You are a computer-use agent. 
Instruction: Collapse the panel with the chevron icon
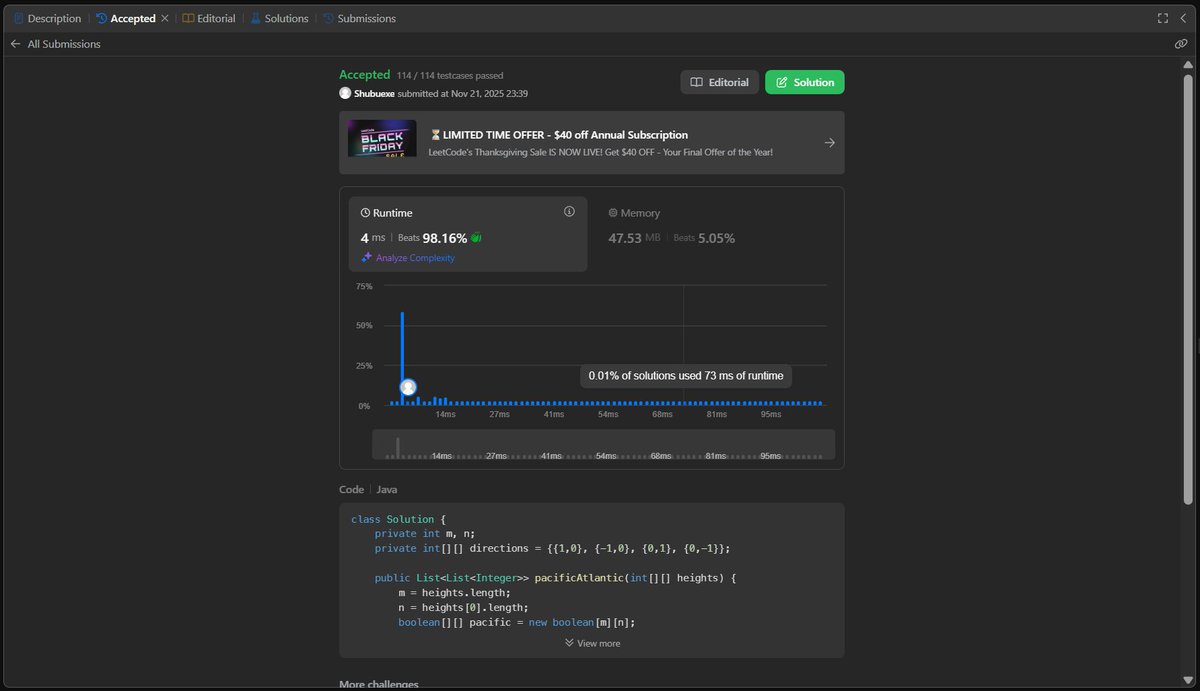pyautogui.click(x=1183, y=18)
